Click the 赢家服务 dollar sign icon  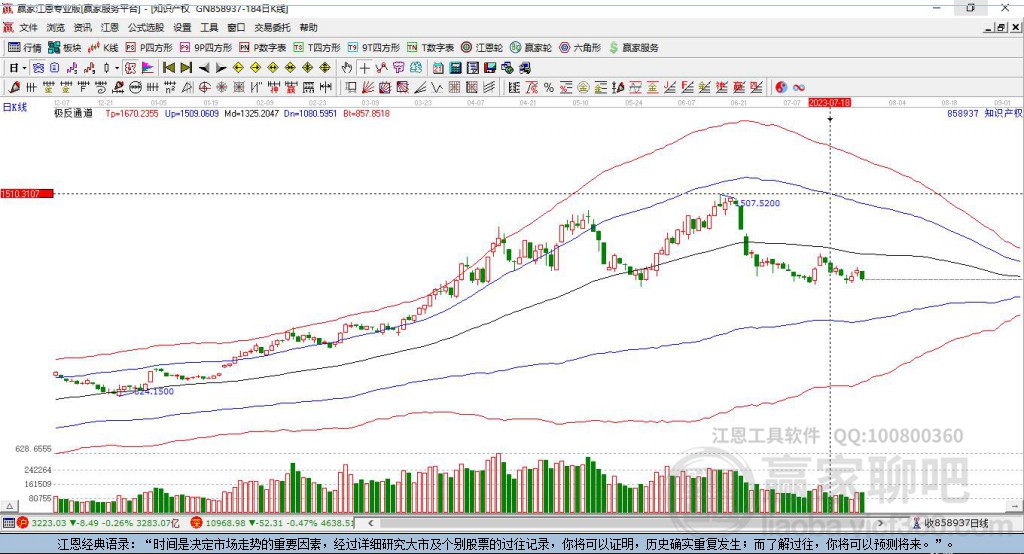(x=614, y=47)
